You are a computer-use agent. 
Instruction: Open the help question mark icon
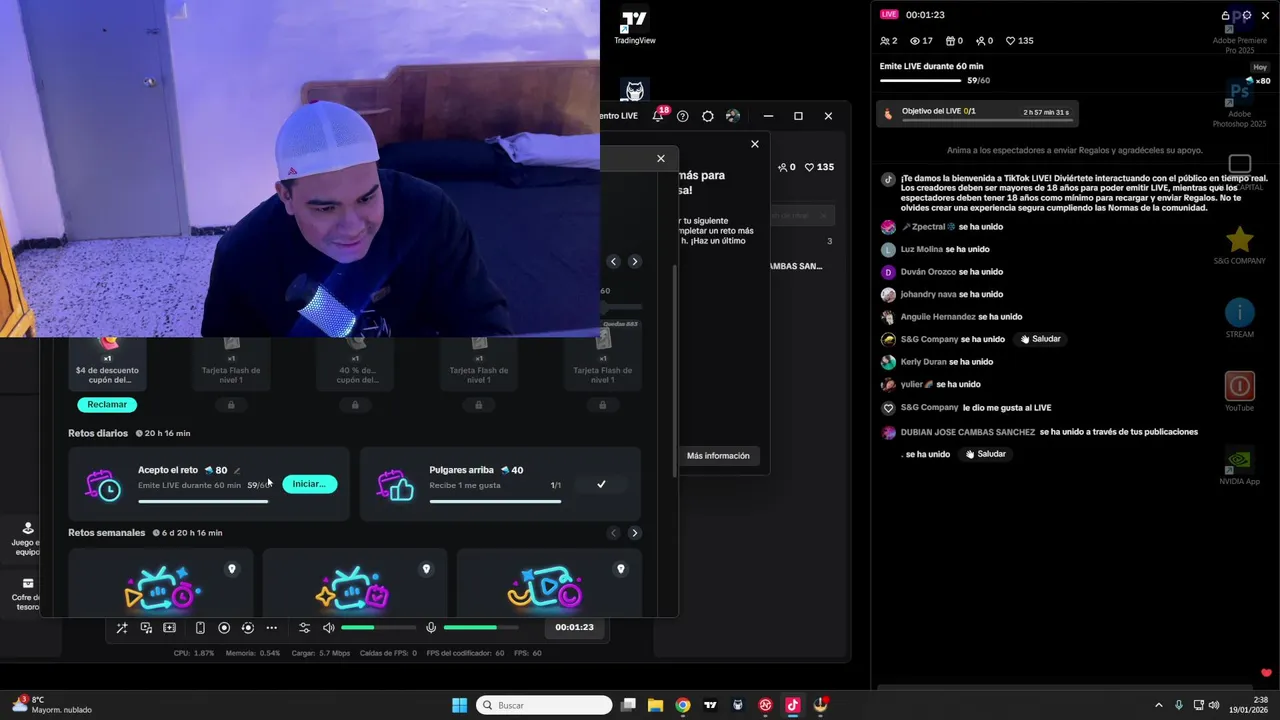point(683,116)
